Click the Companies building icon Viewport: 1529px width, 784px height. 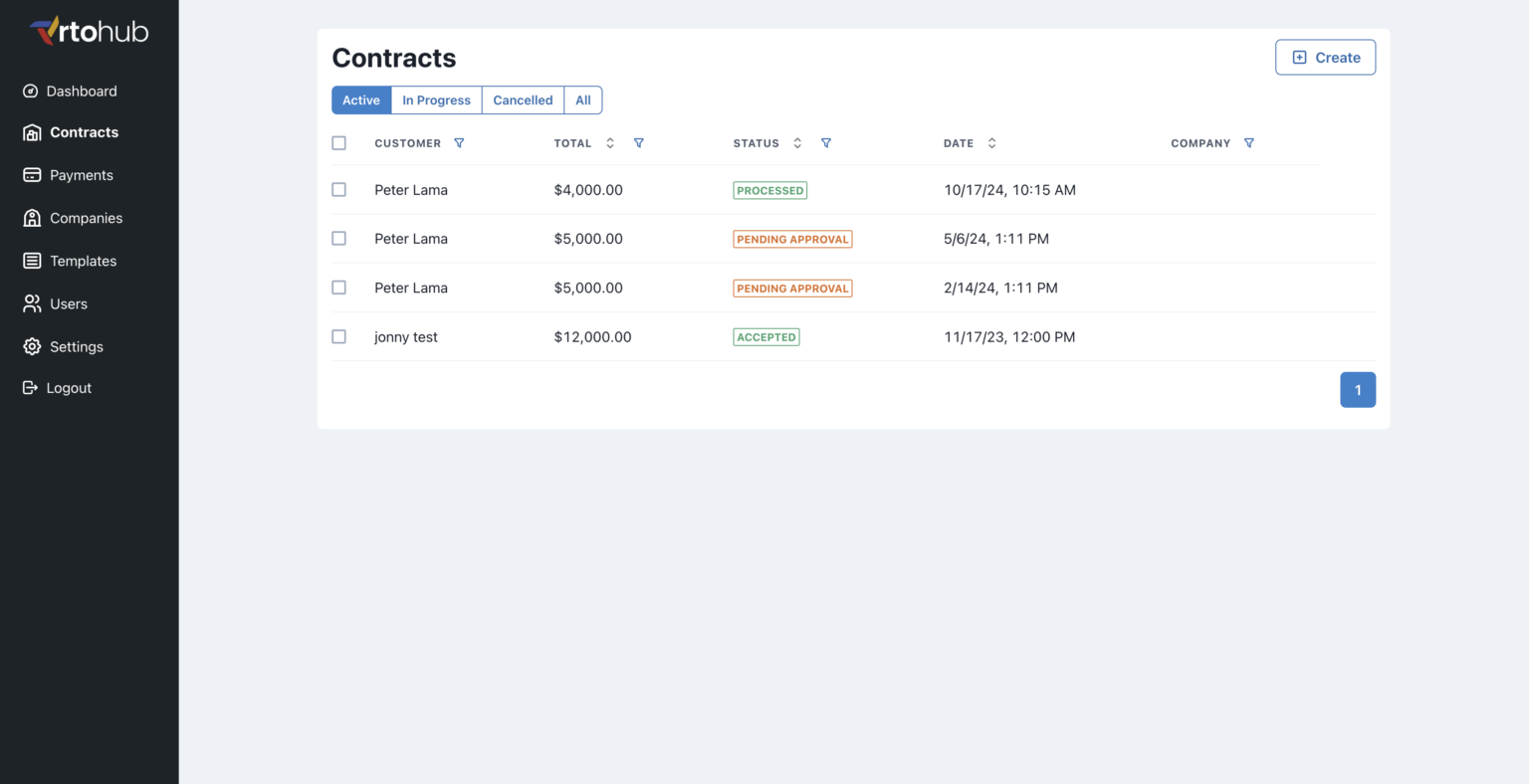pos(32,218)
